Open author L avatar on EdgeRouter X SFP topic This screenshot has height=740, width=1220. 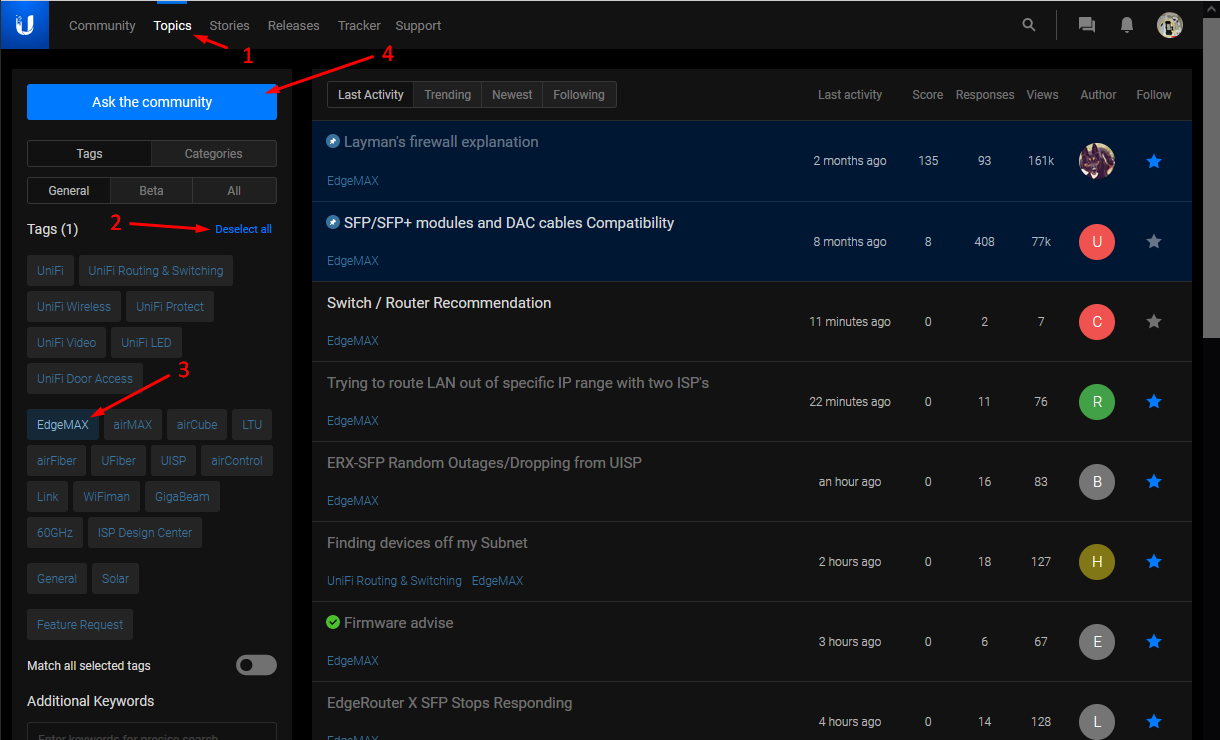1097,721
